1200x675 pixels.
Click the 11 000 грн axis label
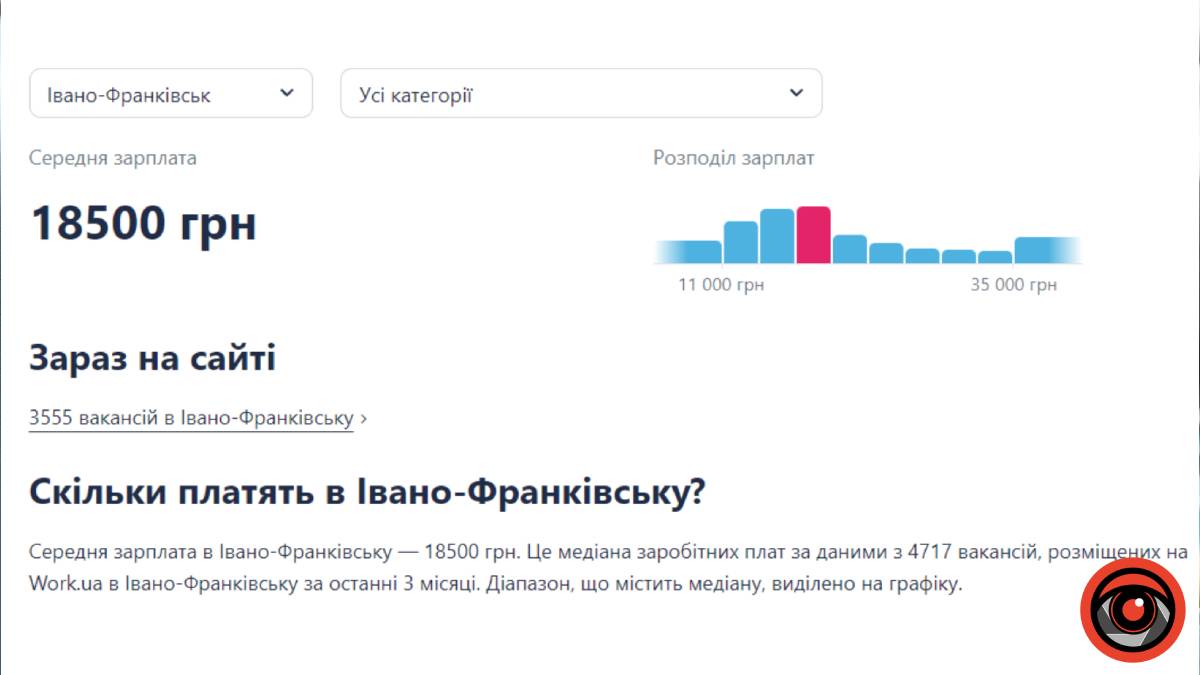coord(721,285)
